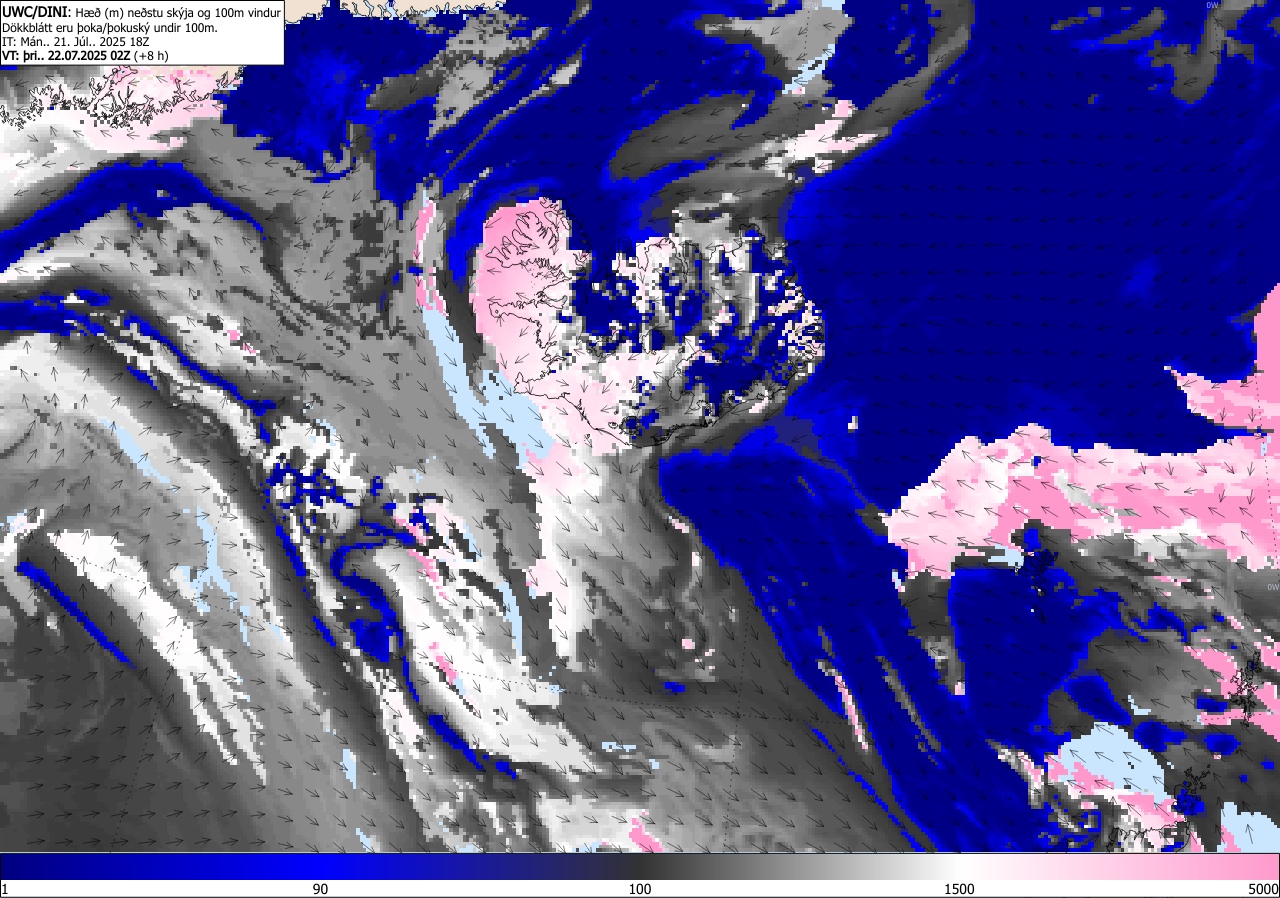
Task: Click the gray section of the color scale bar
Action: click(800, 867)
